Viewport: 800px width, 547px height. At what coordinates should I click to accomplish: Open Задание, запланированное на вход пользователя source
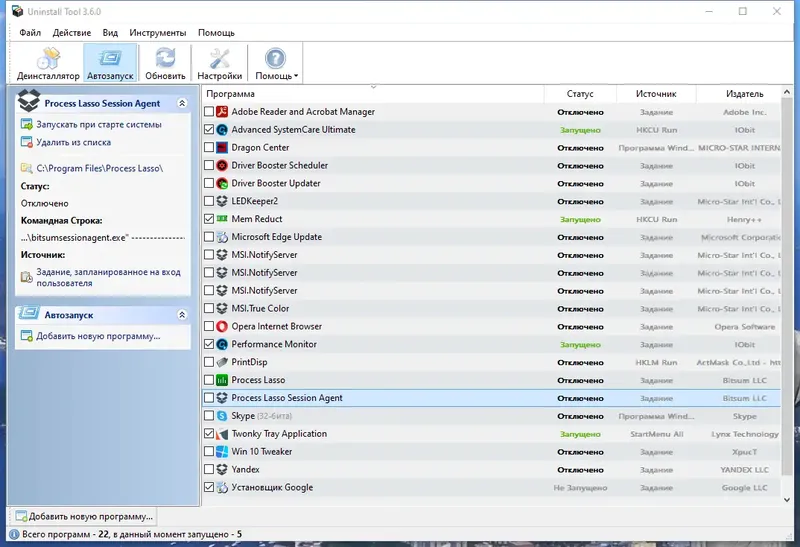108,277
